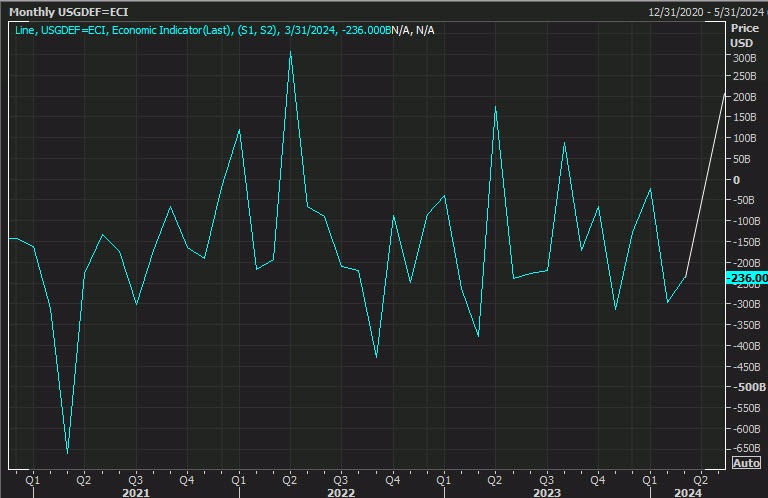768x498 pixels.
Task: Click the -150B price axis label
Action: 745,242
